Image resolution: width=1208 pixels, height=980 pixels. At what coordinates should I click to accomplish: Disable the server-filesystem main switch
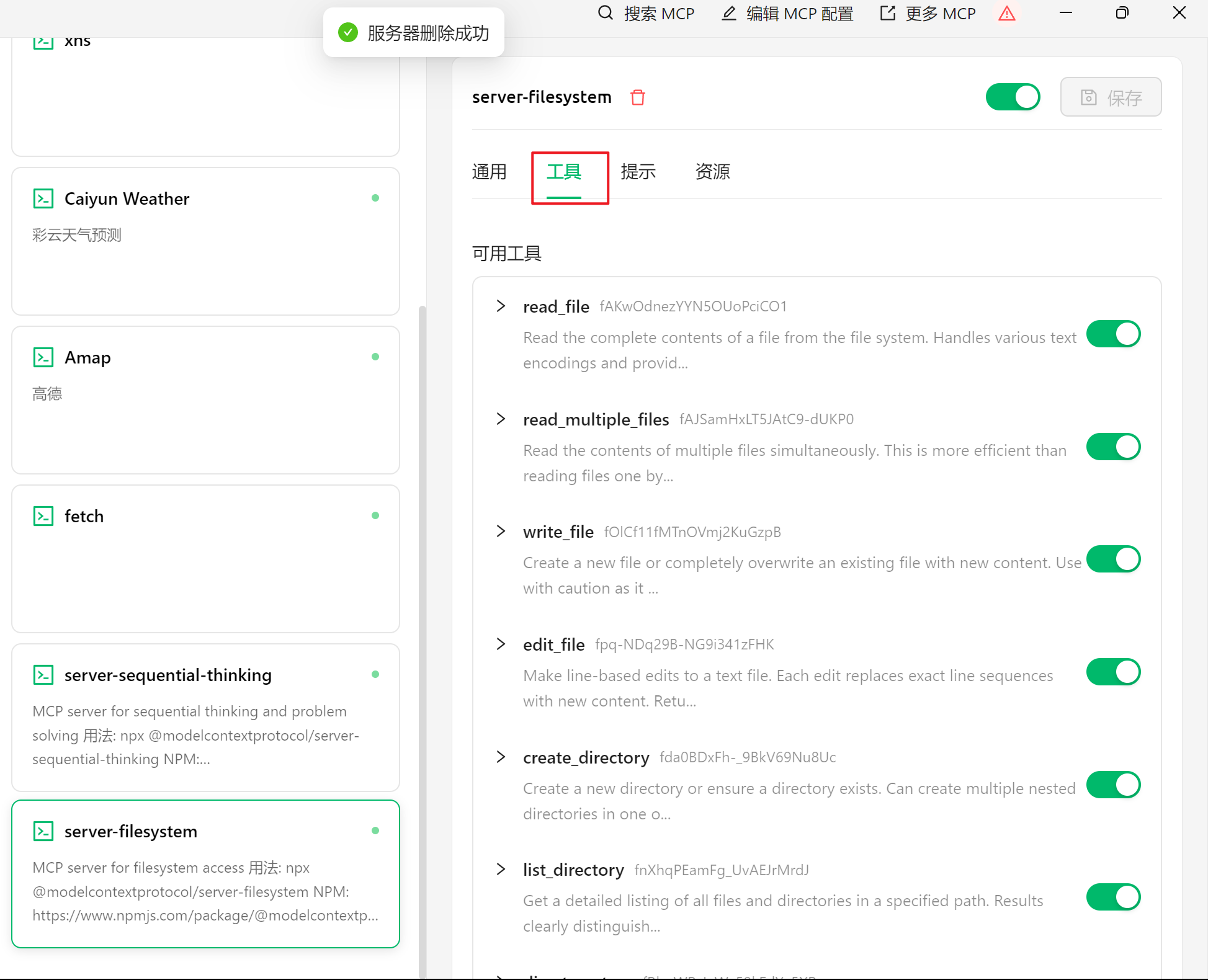(x=1013, y=97)
